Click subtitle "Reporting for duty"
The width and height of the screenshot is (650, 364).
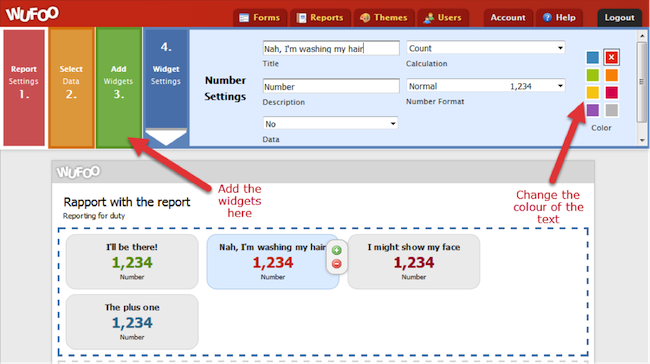click(94, 216)
